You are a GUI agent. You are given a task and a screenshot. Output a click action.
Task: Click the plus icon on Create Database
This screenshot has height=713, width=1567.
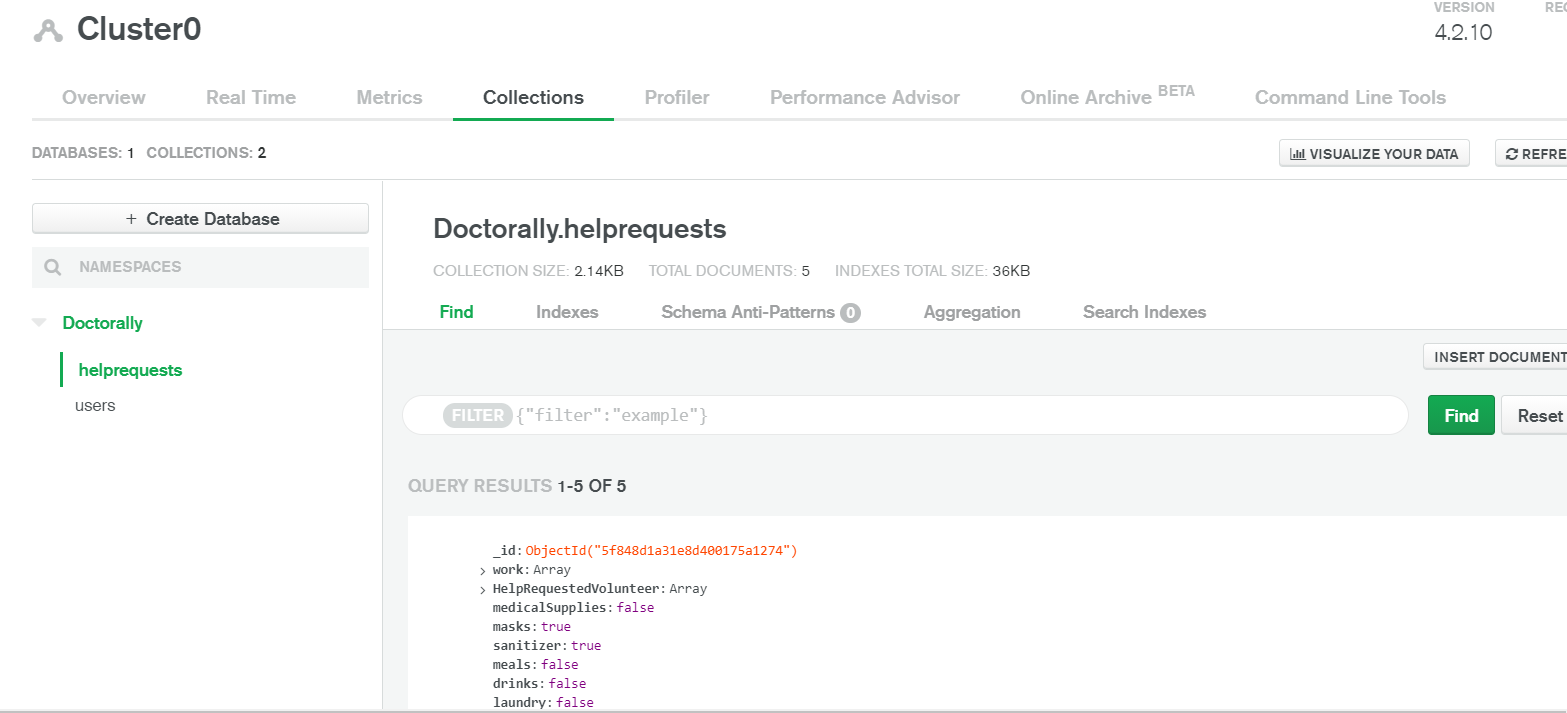pos(130,219)
